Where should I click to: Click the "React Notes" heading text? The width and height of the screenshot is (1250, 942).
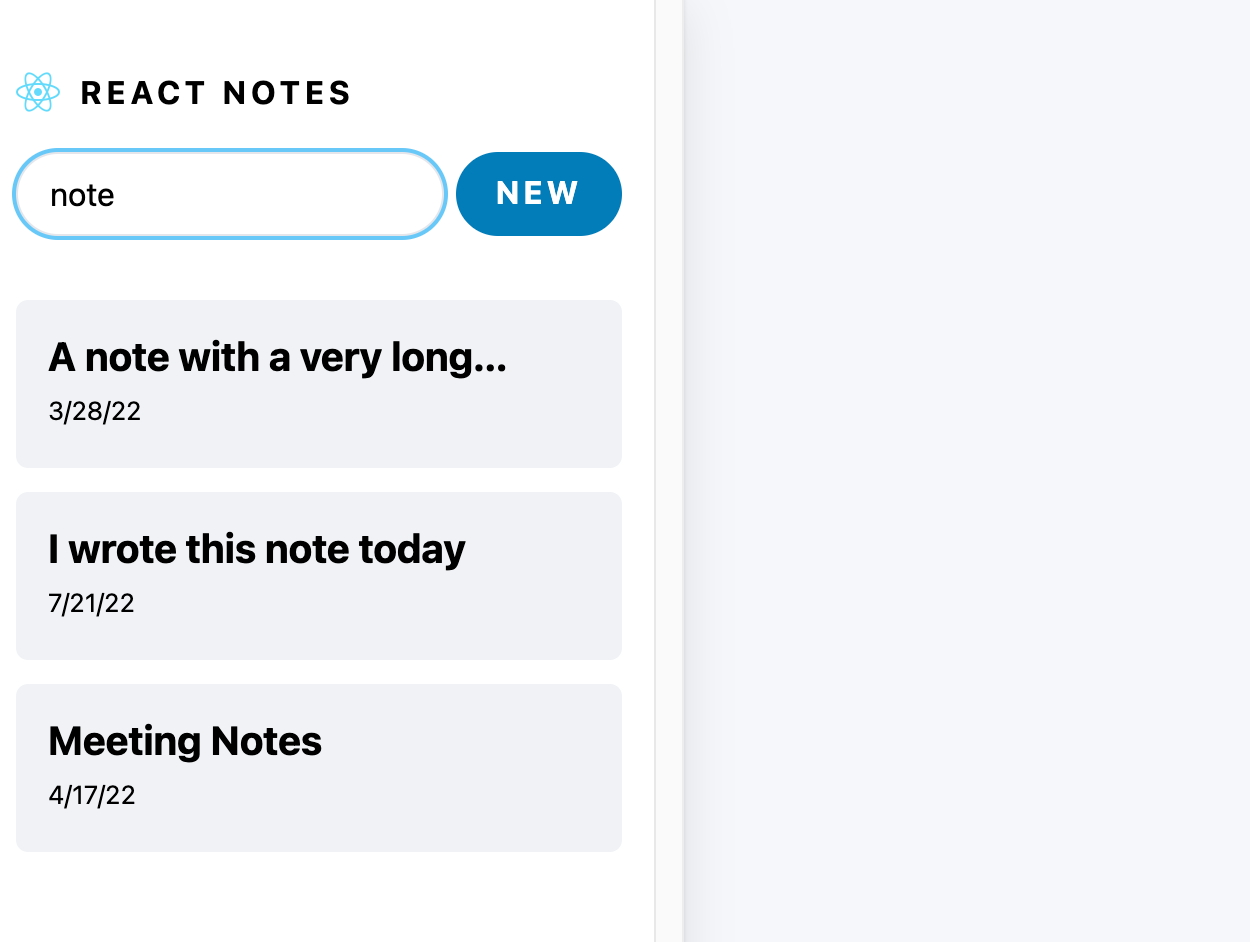[215, 93]
